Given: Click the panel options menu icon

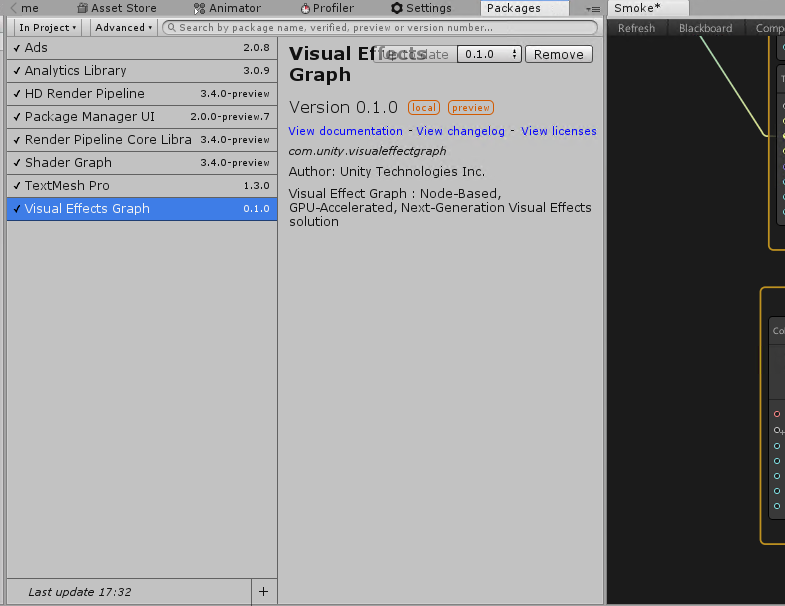Looking at the screenshot, I should (x=594, y=9).
